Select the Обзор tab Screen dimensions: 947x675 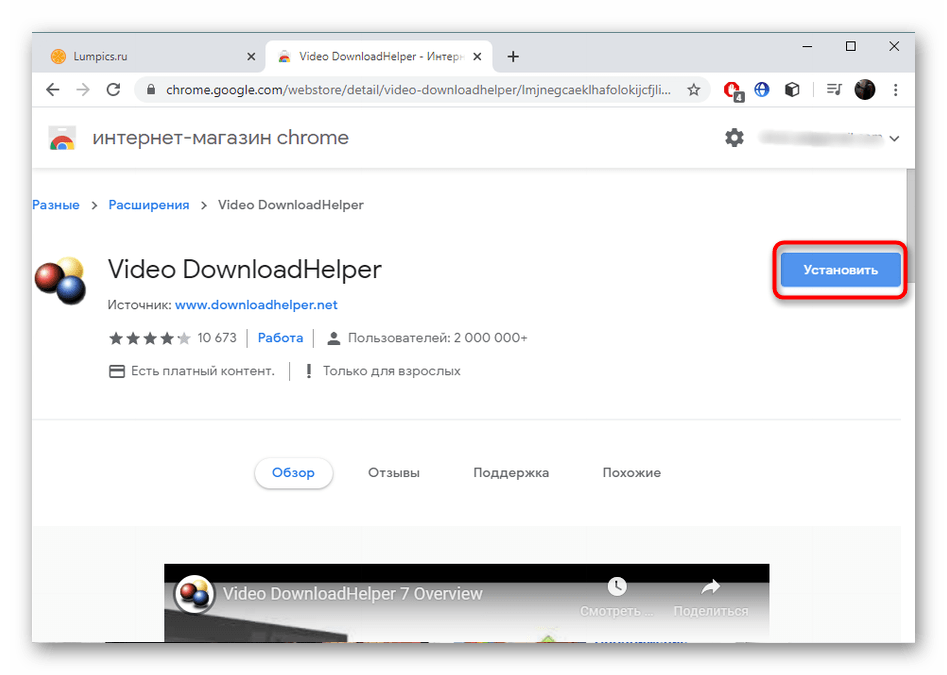294,473
